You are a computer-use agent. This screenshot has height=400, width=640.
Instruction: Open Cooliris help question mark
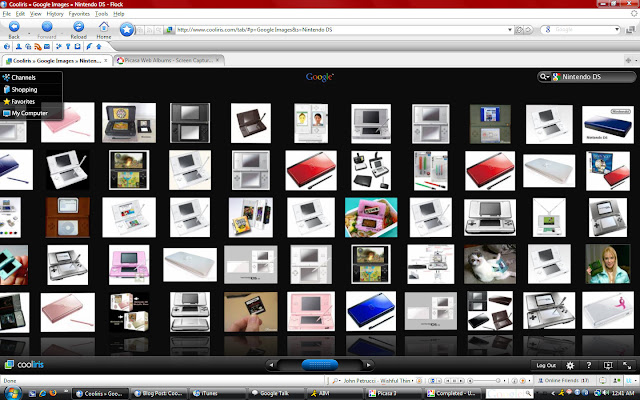pyautogui.click(x=589, y=365)
